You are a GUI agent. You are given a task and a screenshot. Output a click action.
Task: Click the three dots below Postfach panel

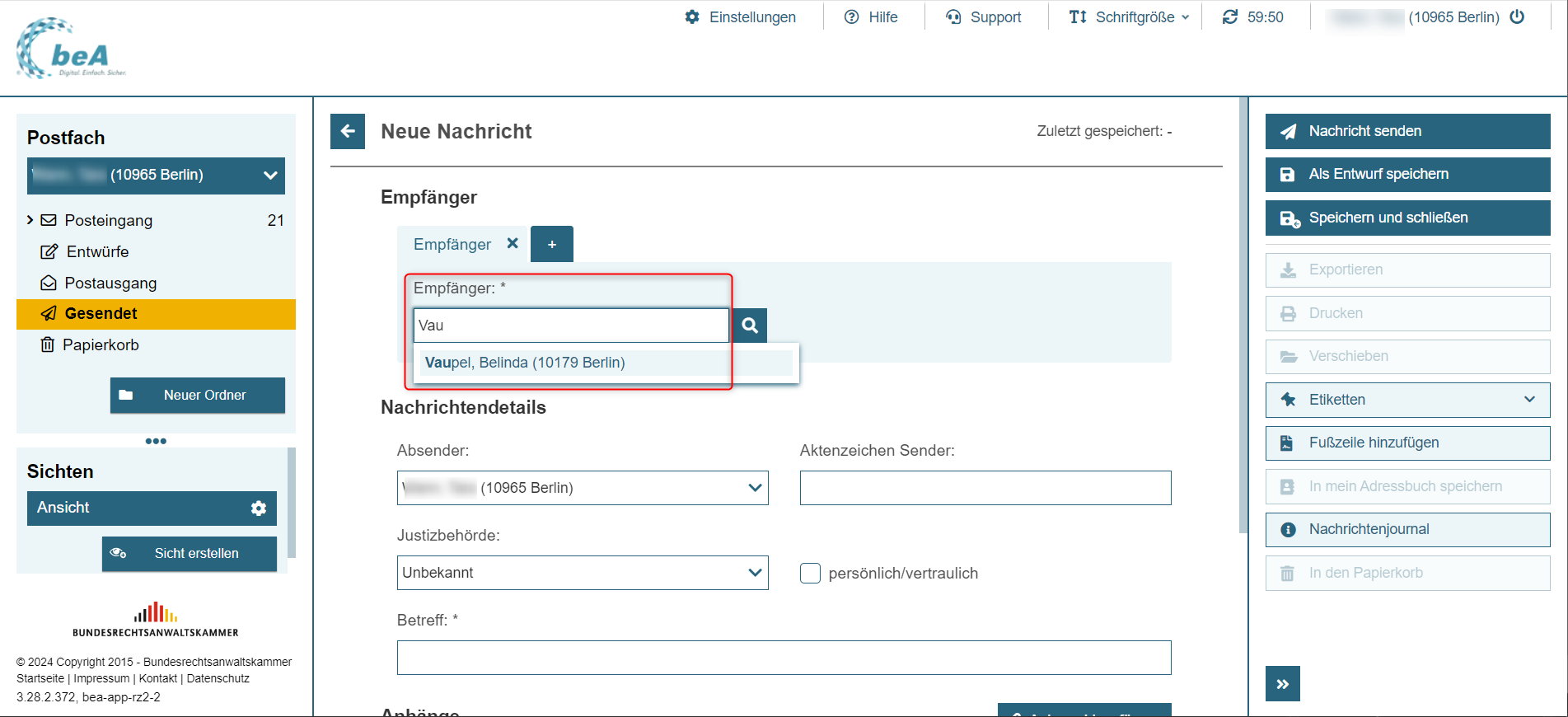click(156, 441)
